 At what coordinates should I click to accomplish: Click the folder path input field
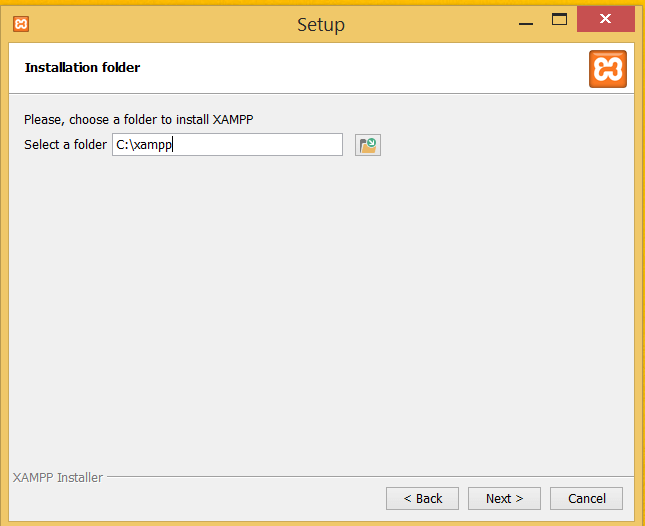[x=227, y=144]
